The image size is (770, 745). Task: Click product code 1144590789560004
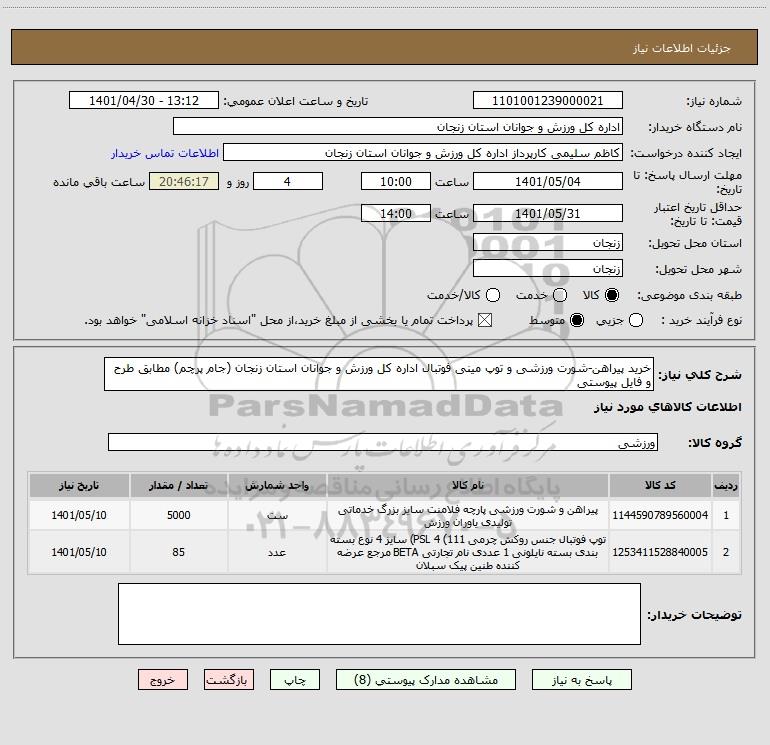(660, 515)
